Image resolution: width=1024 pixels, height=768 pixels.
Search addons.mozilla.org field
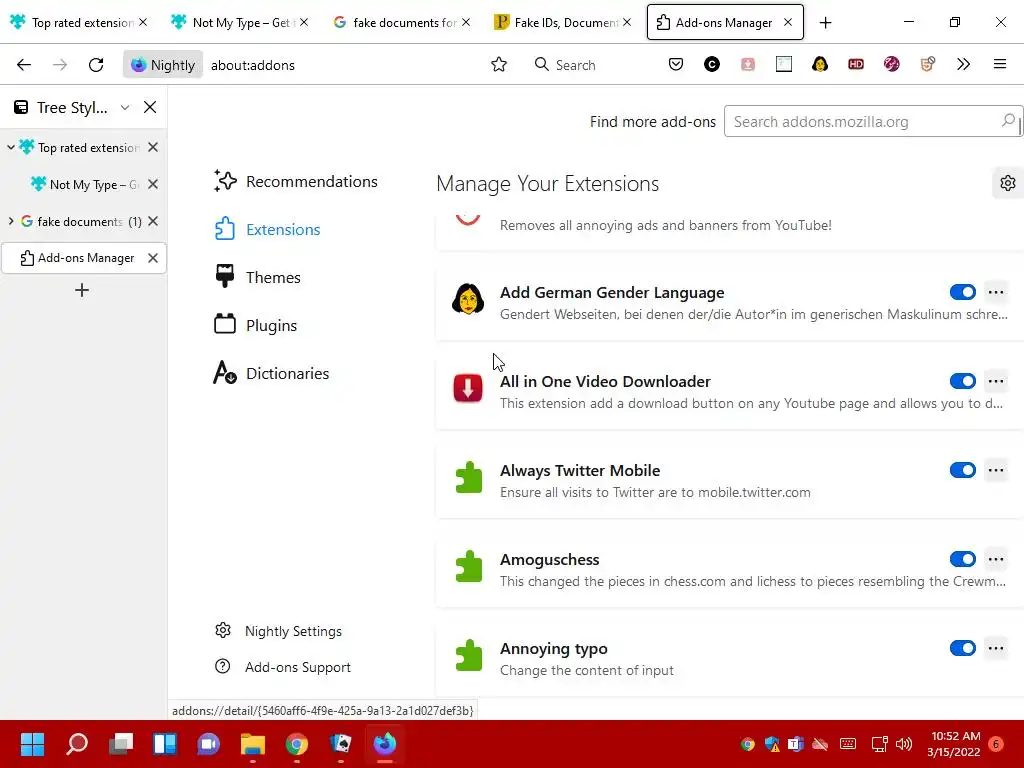[x=872, y=121]
